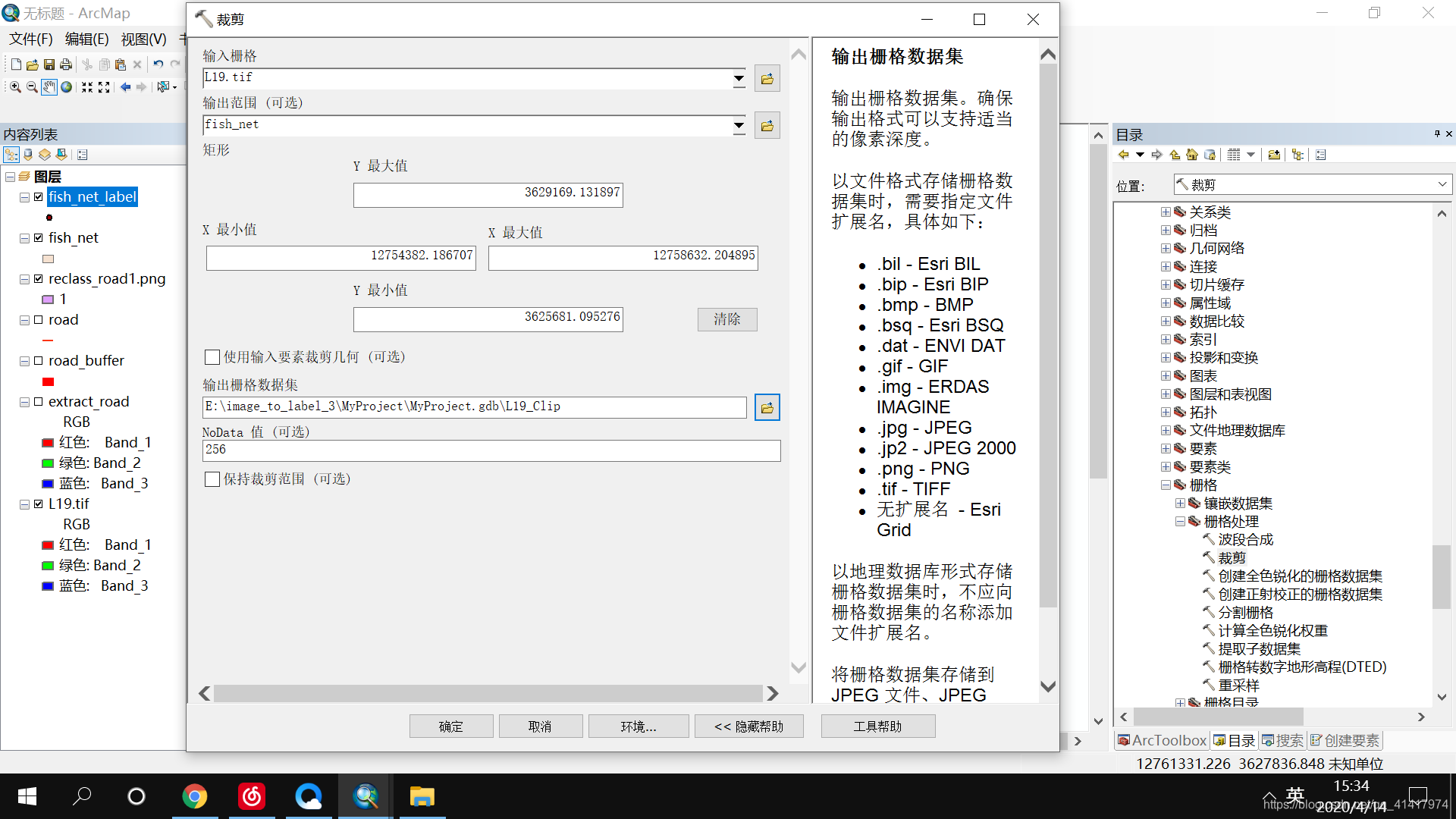Click the 确定 button

coord(450,726)
